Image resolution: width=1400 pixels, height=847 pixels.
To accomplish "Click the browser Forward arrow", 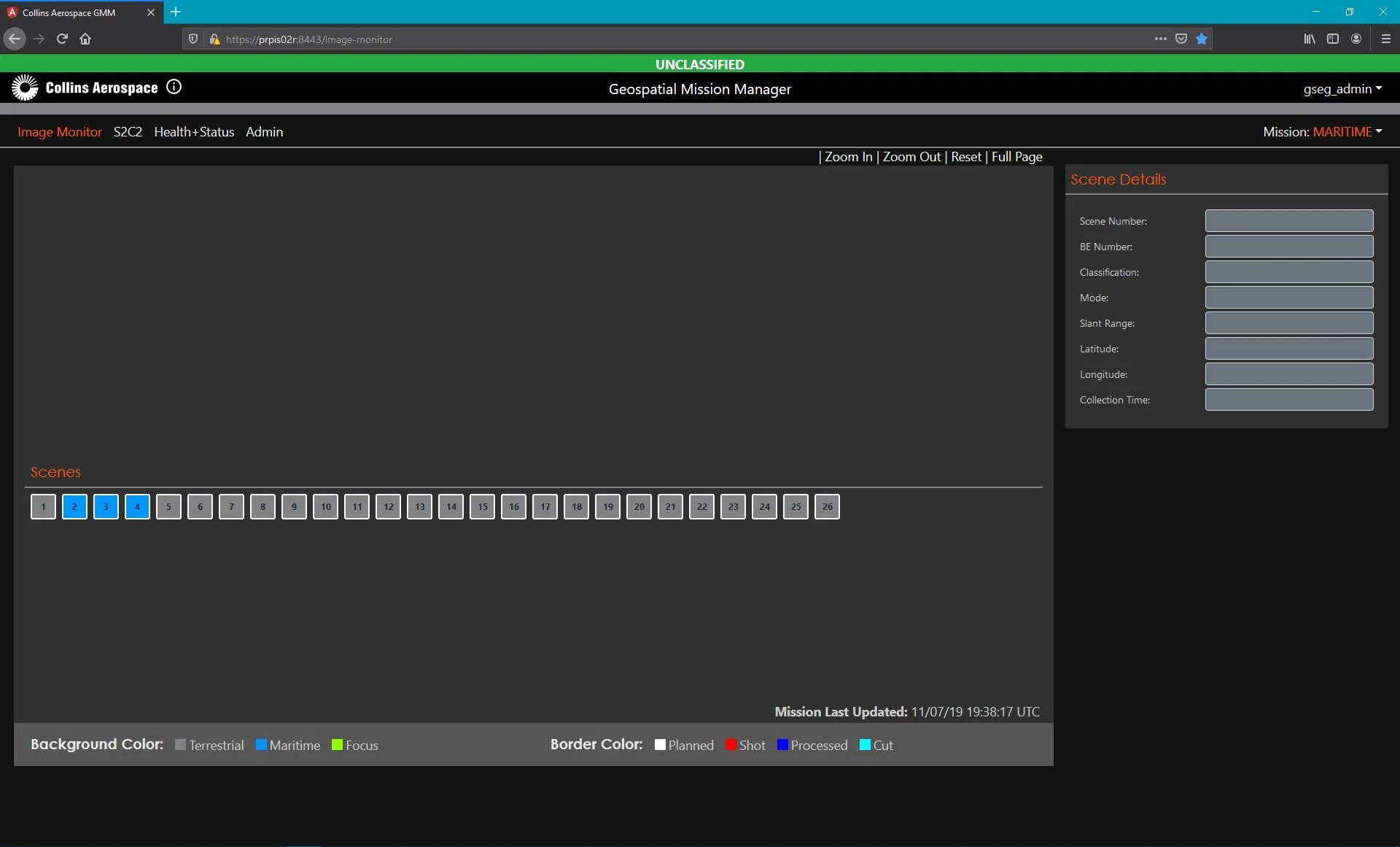I will click(39, 39).
